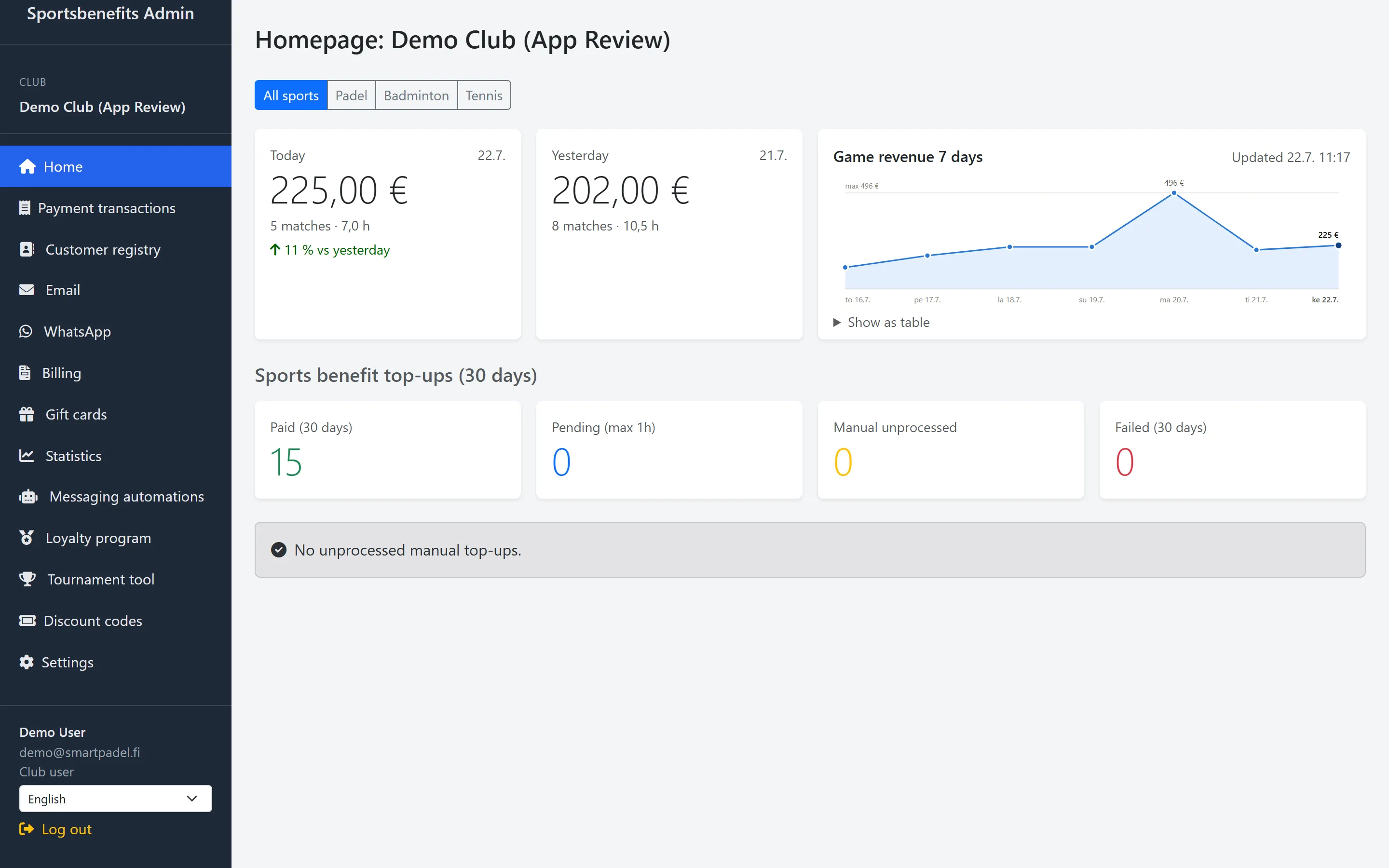Open the Loyalty program sidebar link
Viewport: 1389px width, 868px height.
click(115, 538)
